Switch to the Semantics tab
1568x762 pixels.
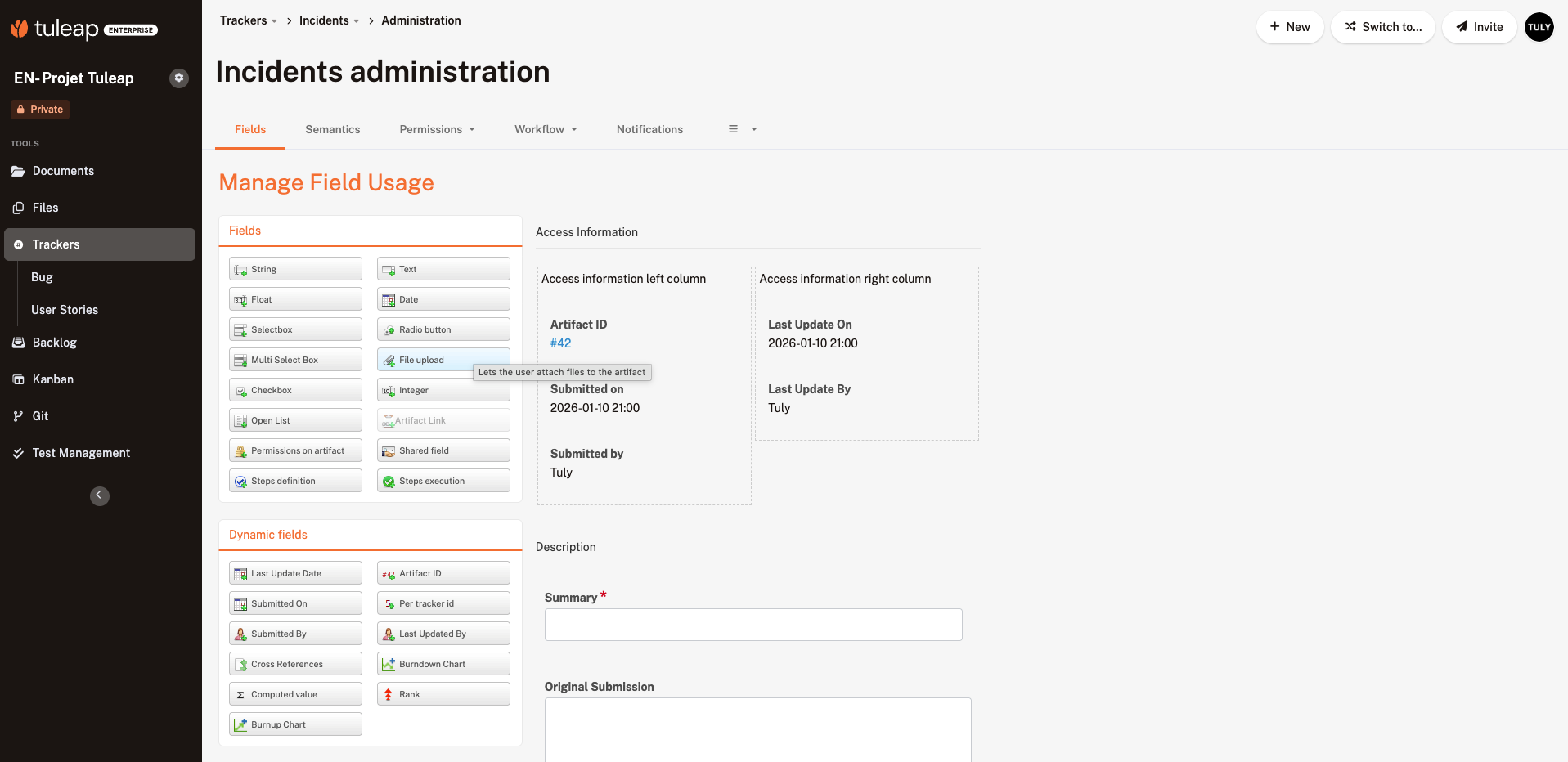(332, 129)
